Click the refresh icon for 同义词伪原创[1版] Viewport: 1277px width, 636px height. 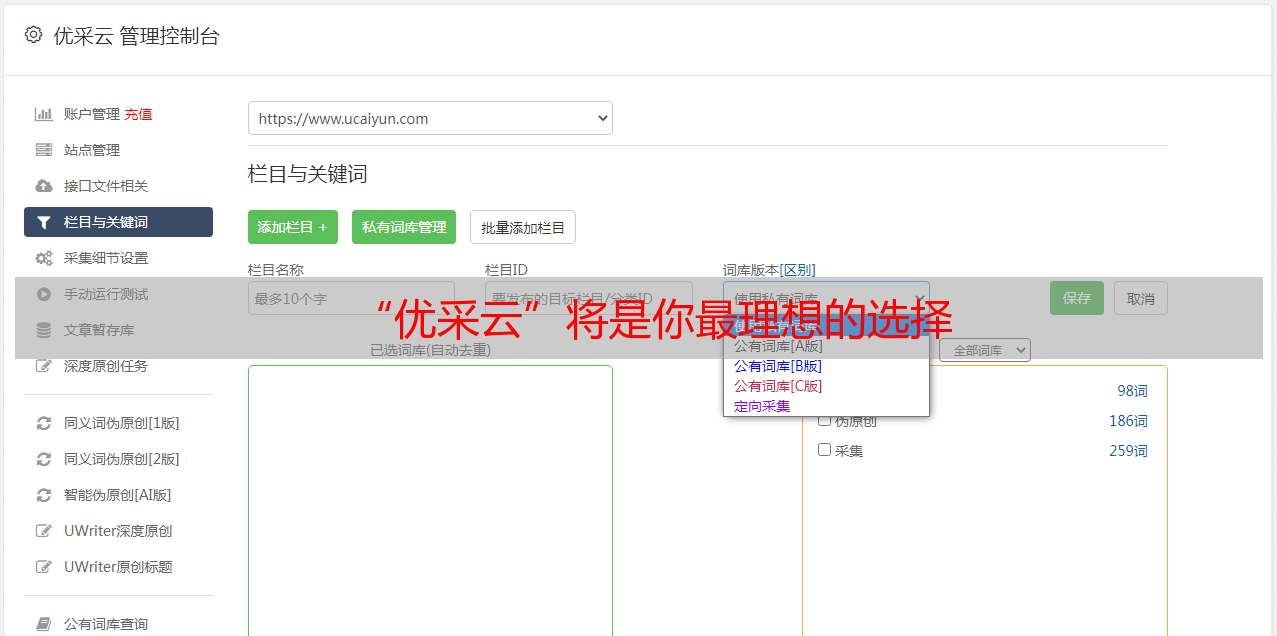click(43, 423)
